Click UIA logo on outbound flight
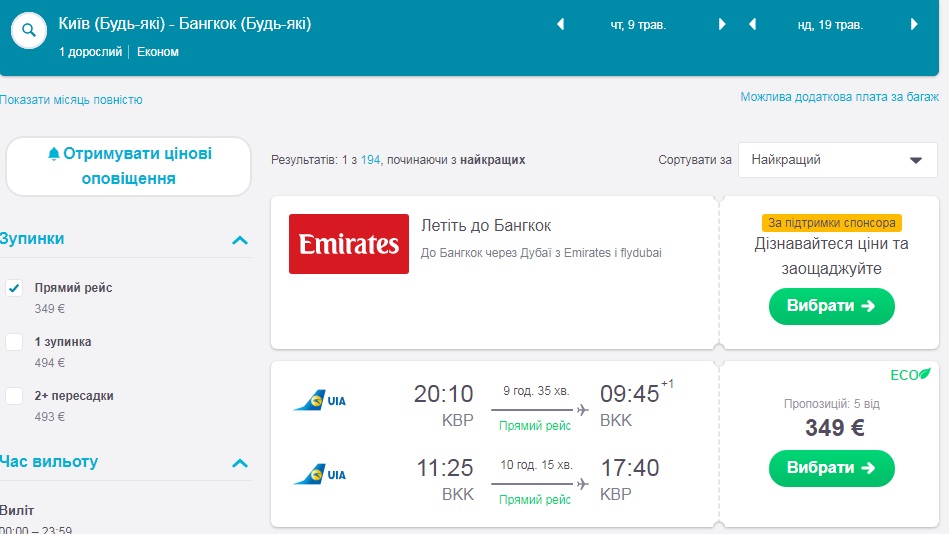The image size is (949, 534). tap(319, 401)
